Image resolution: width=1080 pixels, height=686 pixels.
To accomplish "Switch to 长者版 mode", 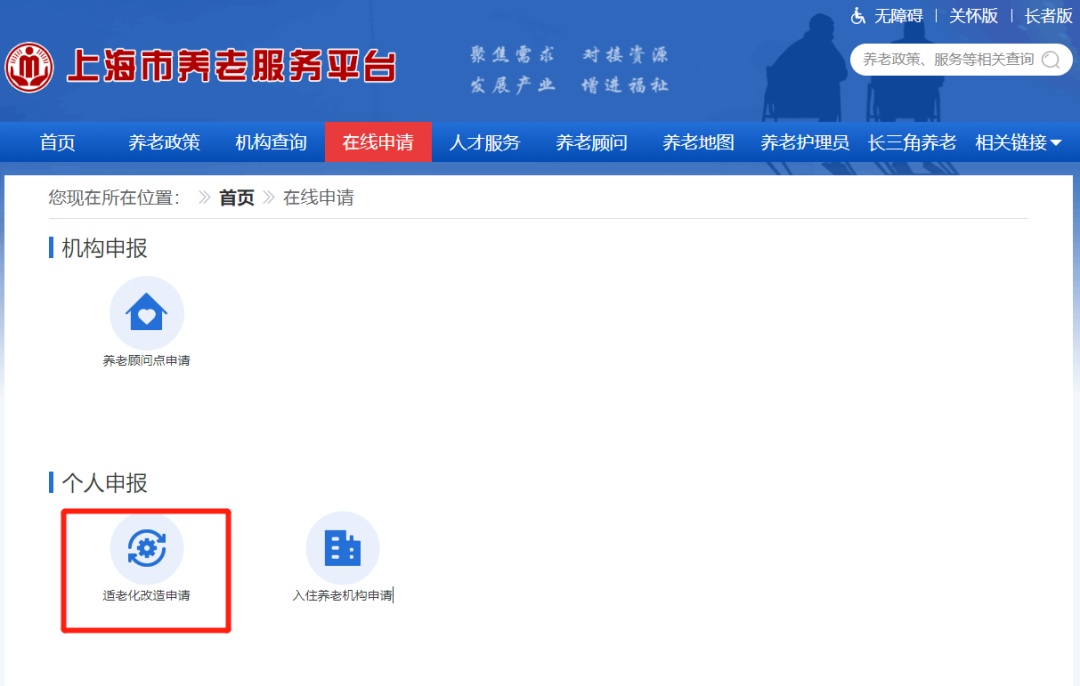I will point(1048,16).
